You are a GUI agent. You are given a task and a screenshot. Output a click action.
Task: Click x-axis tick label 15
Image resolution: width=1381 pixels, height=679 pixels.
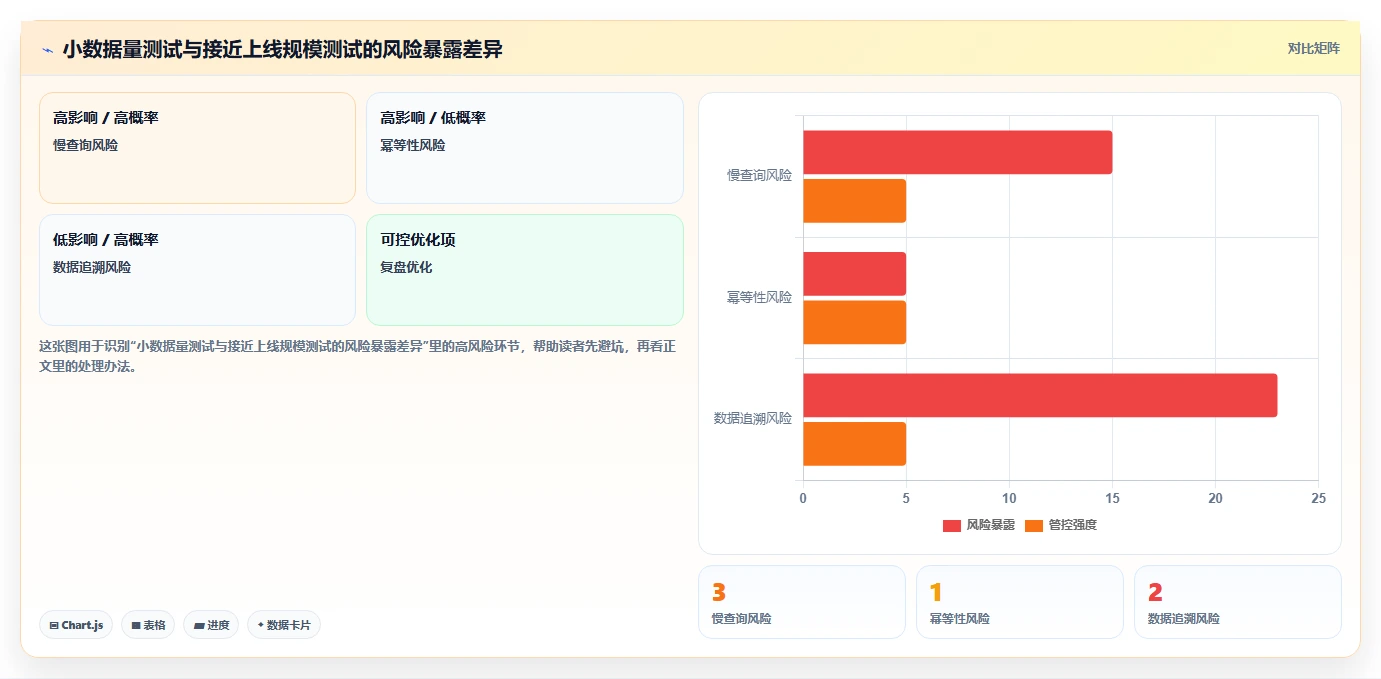[1112, 498]
